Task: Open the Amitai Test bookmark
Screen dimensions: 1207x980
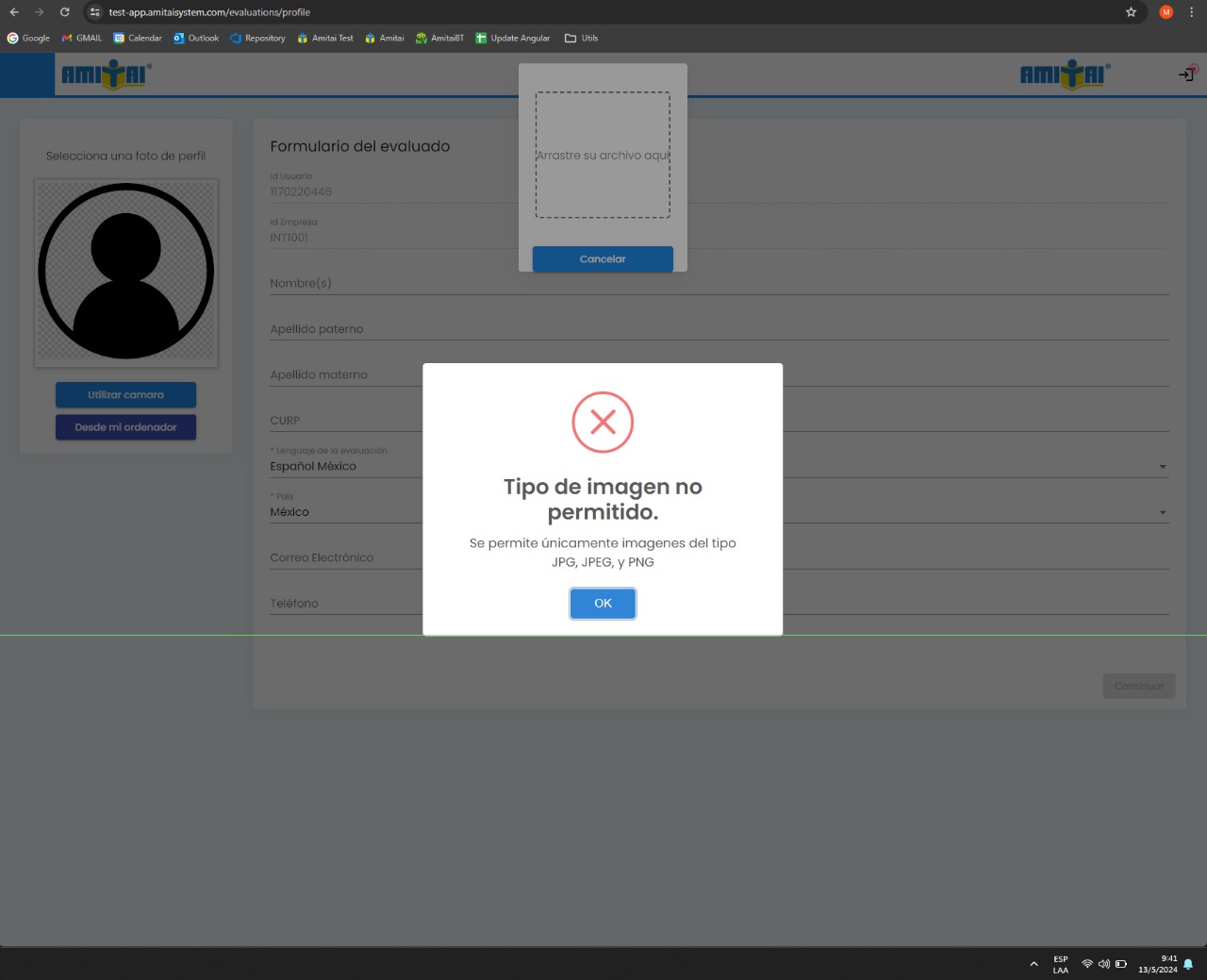Action: click(x=324, y=39)
